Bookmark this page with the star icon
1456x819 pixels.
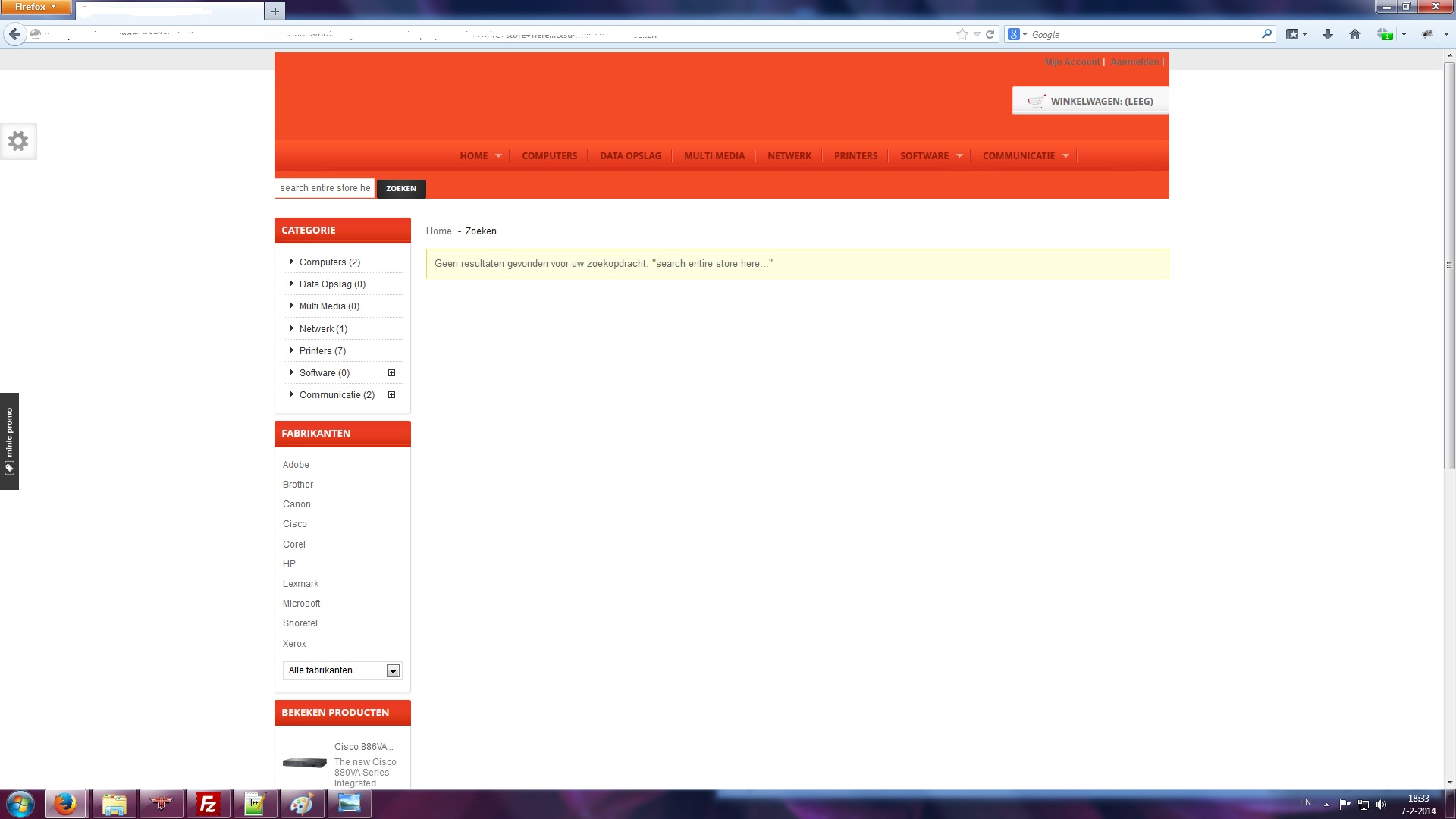pos(962,34)
